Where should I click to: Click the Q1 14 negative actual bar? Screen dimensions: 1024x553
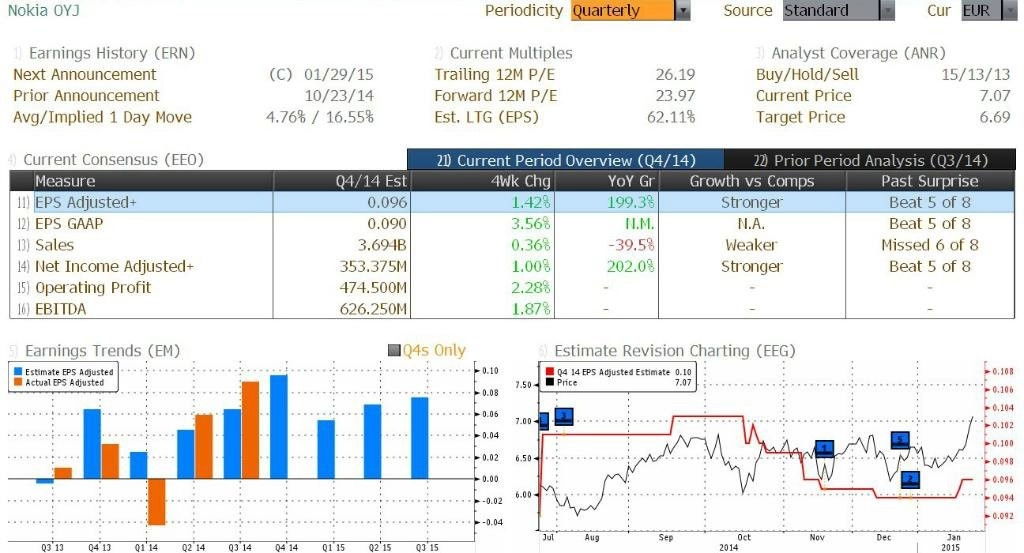coord(156,502)
